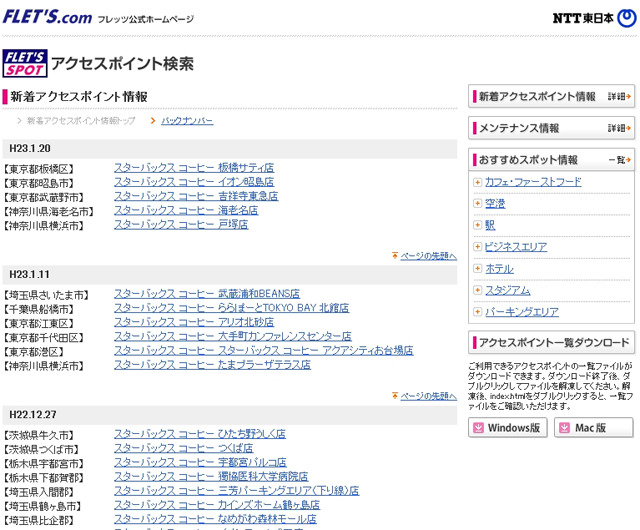Expand plus icon beside スタジアム

point(477,290)
